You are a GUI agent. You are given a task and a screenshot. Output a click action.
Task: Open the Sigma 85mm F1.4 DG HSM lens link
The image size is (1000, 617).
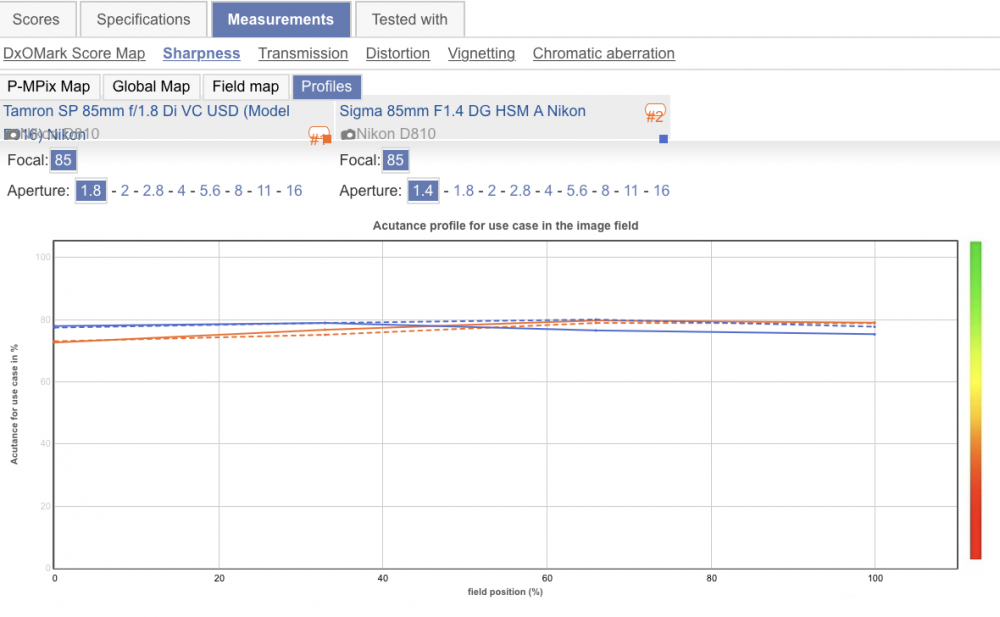462,111
